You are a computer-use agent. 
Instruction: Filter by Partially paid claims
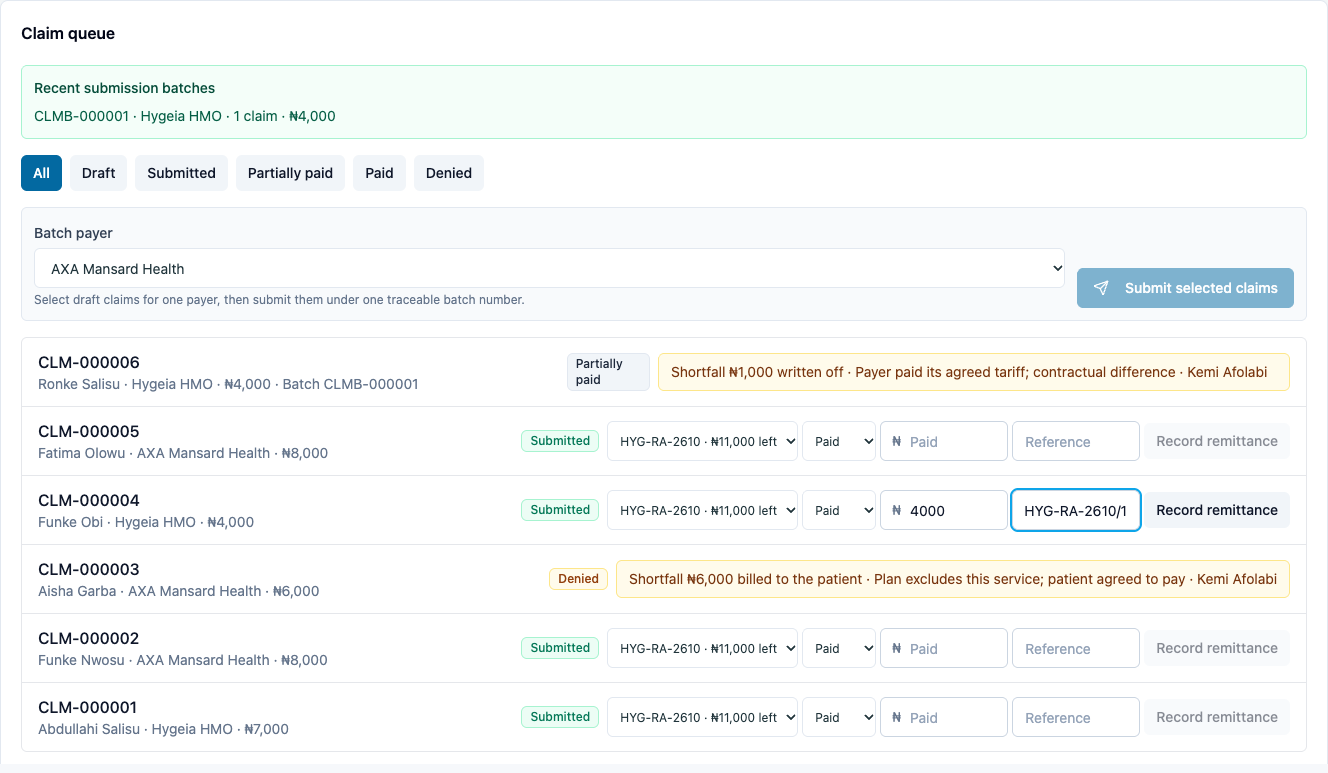click(290, 173)
